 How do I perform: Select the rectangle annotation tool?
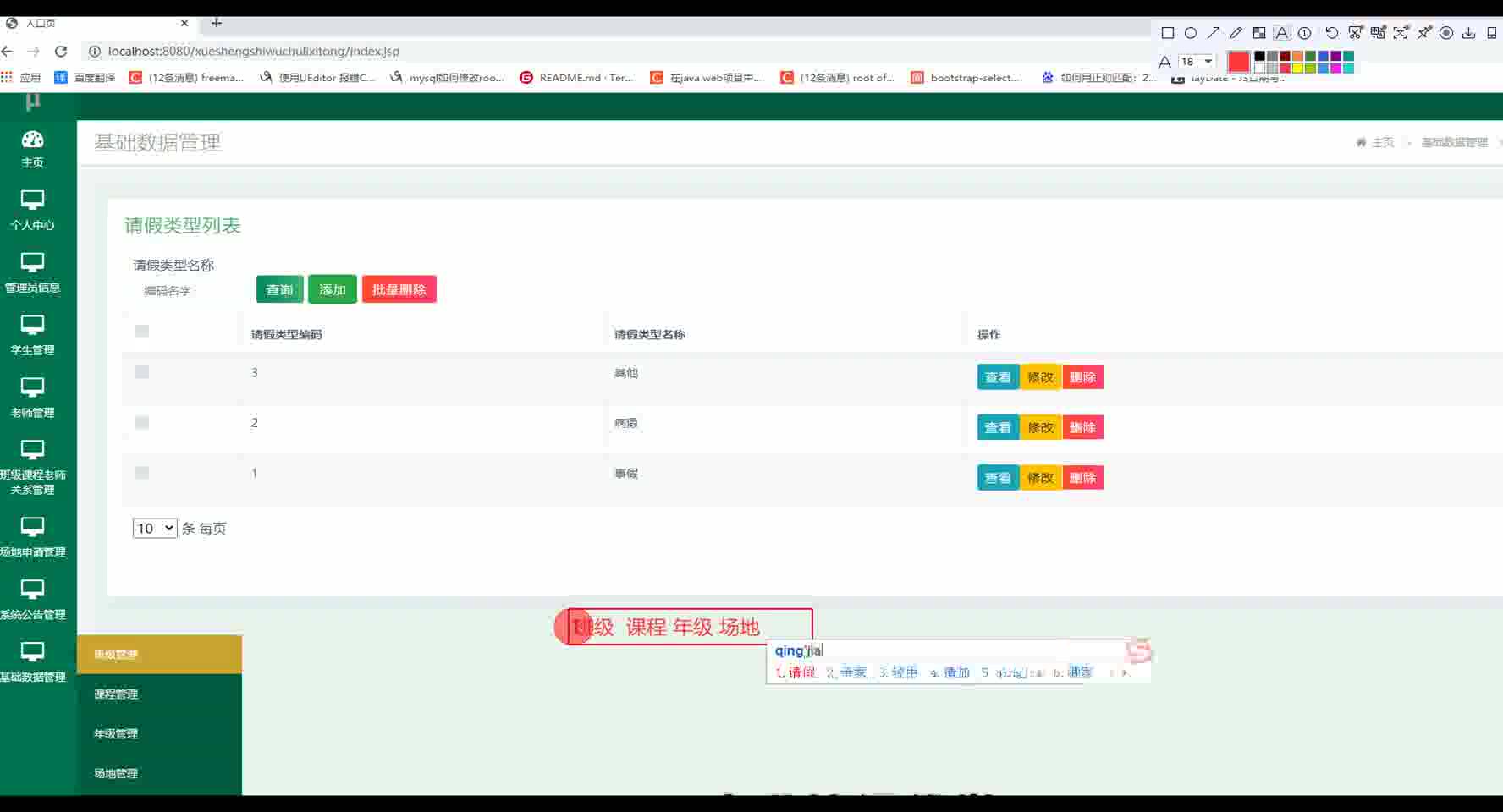point(1168,33)
